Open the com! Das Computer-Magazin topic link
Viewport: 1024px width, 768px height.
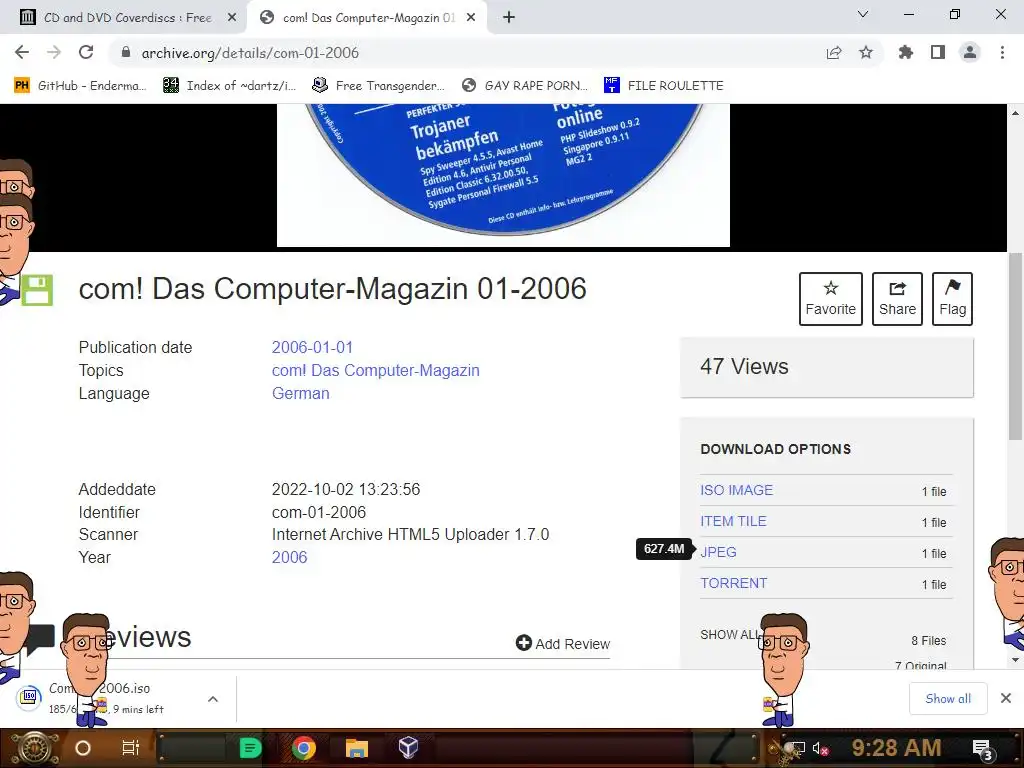376,370
